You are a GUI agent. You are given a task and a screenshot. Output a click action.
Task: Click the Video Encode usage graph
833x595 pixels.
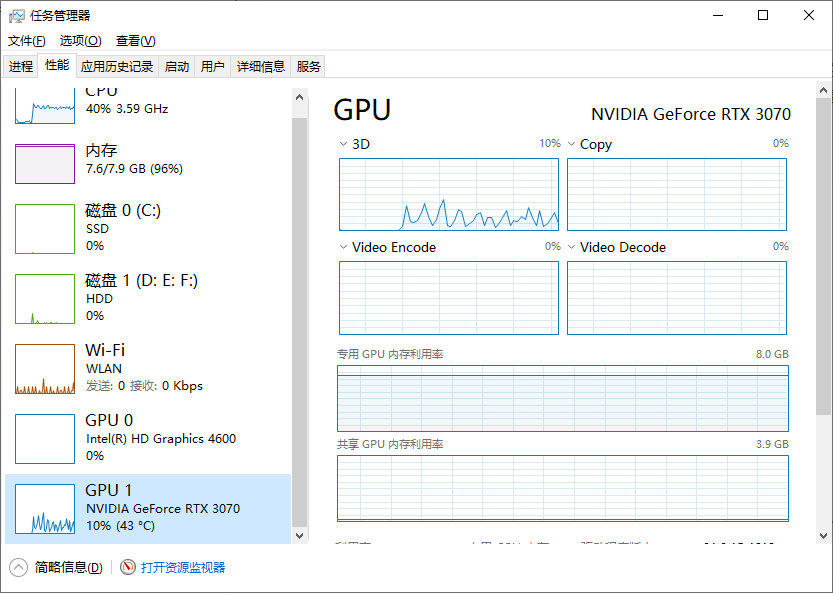449,298
